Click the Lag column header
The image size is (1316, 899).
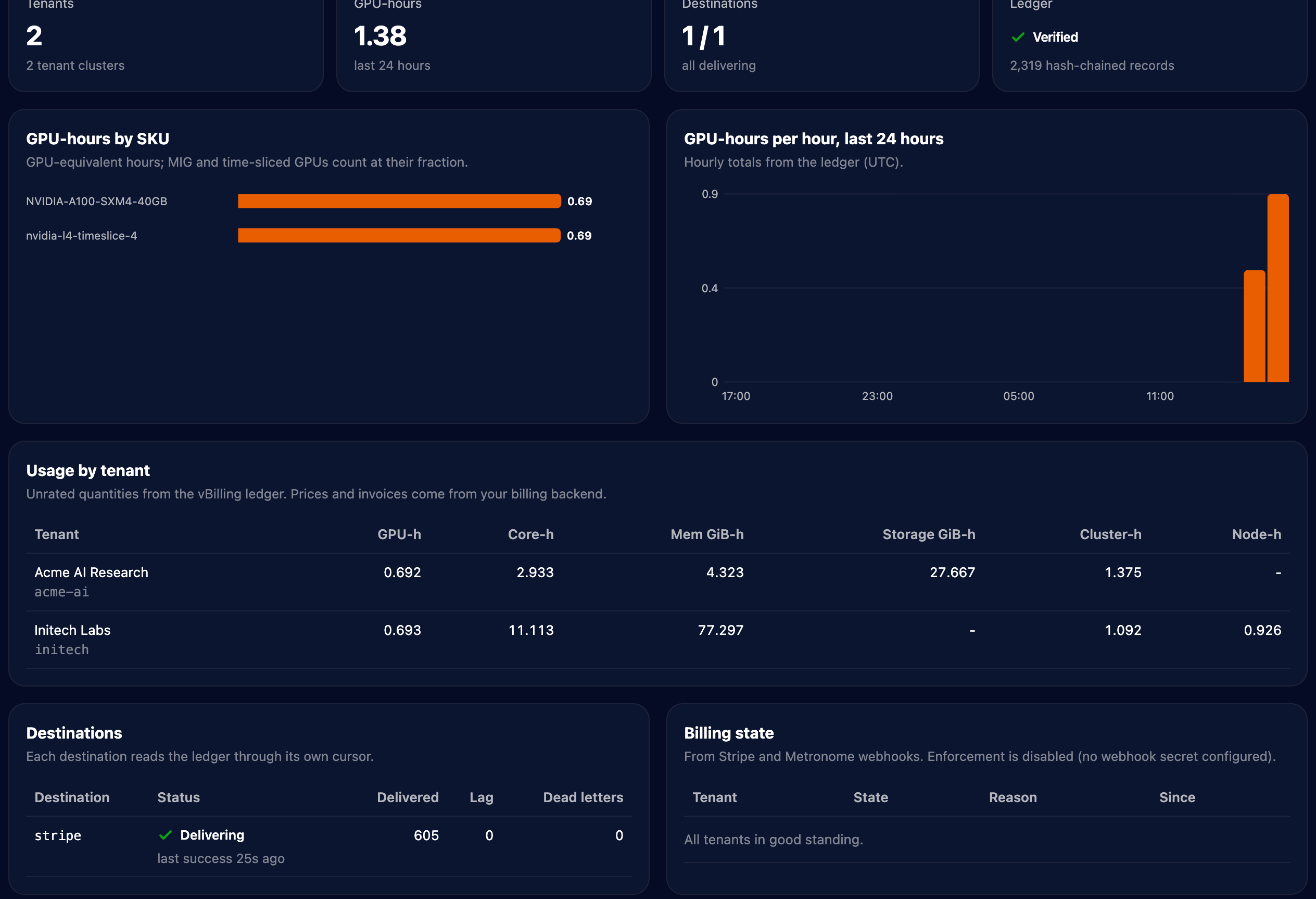tap(482, 797)
